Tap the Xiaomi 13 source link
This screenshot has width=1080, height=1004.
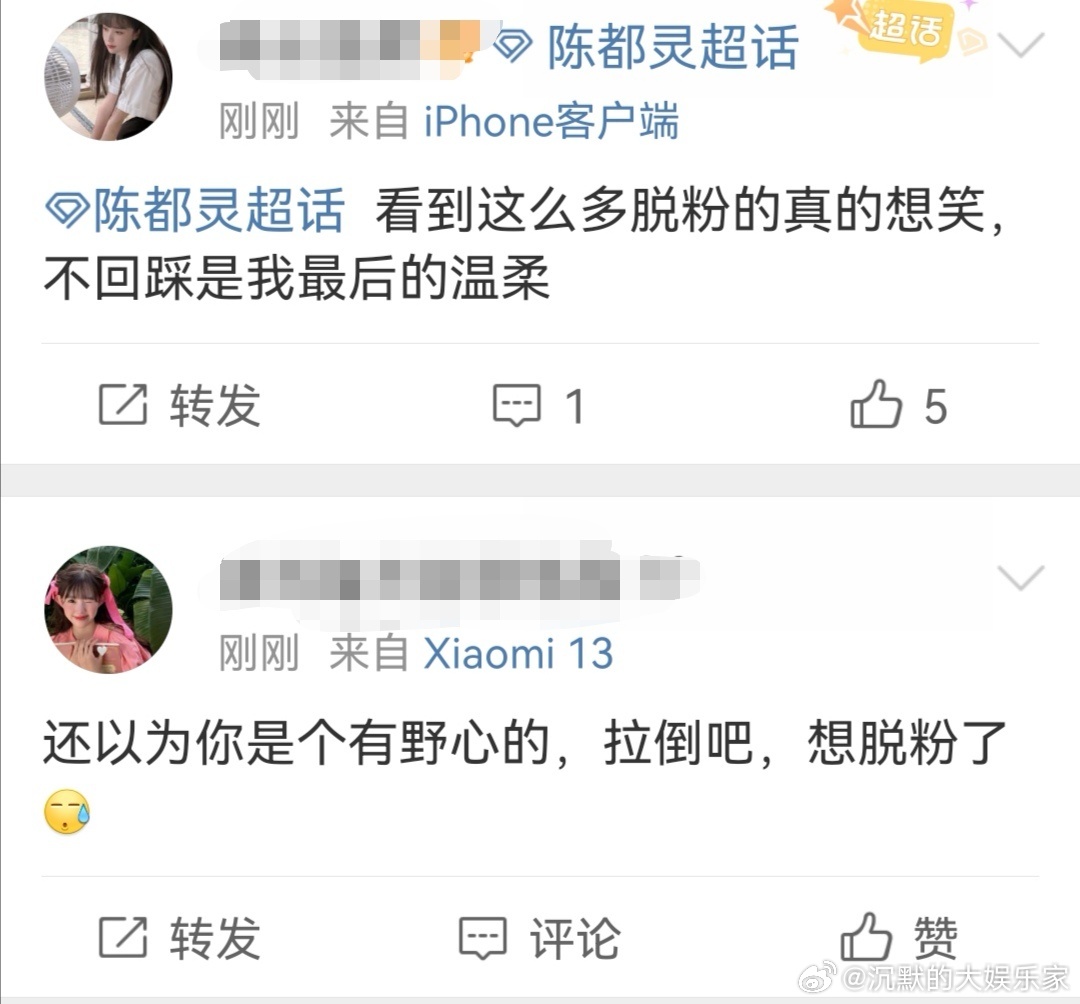518,653
